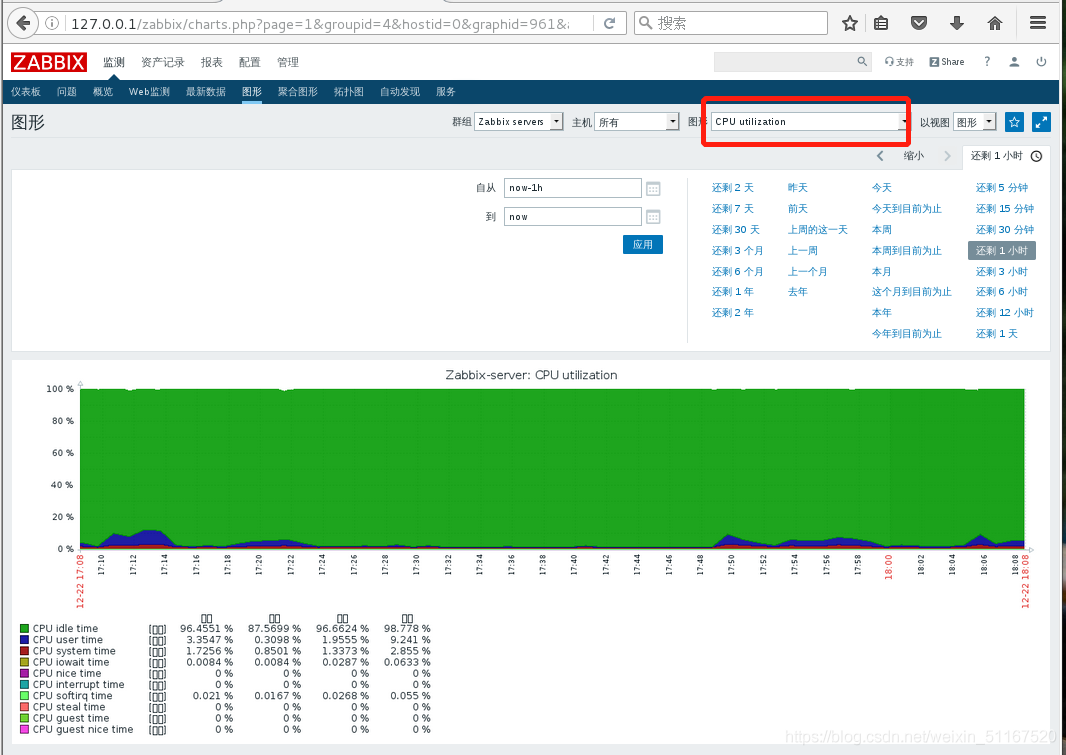Select the 去年 time range
The width and height of the screenshot is (1066, 755).
coord(797,292)
